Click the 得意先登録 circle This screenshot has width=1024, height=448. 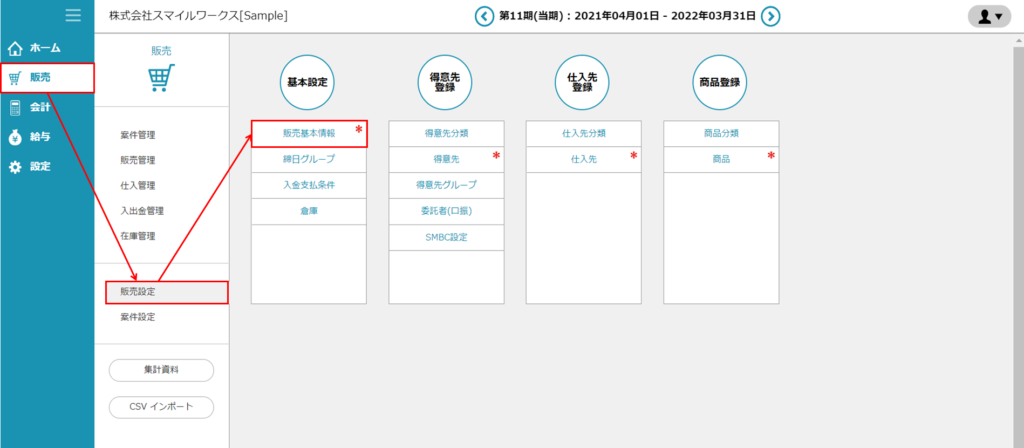[445, 82]
